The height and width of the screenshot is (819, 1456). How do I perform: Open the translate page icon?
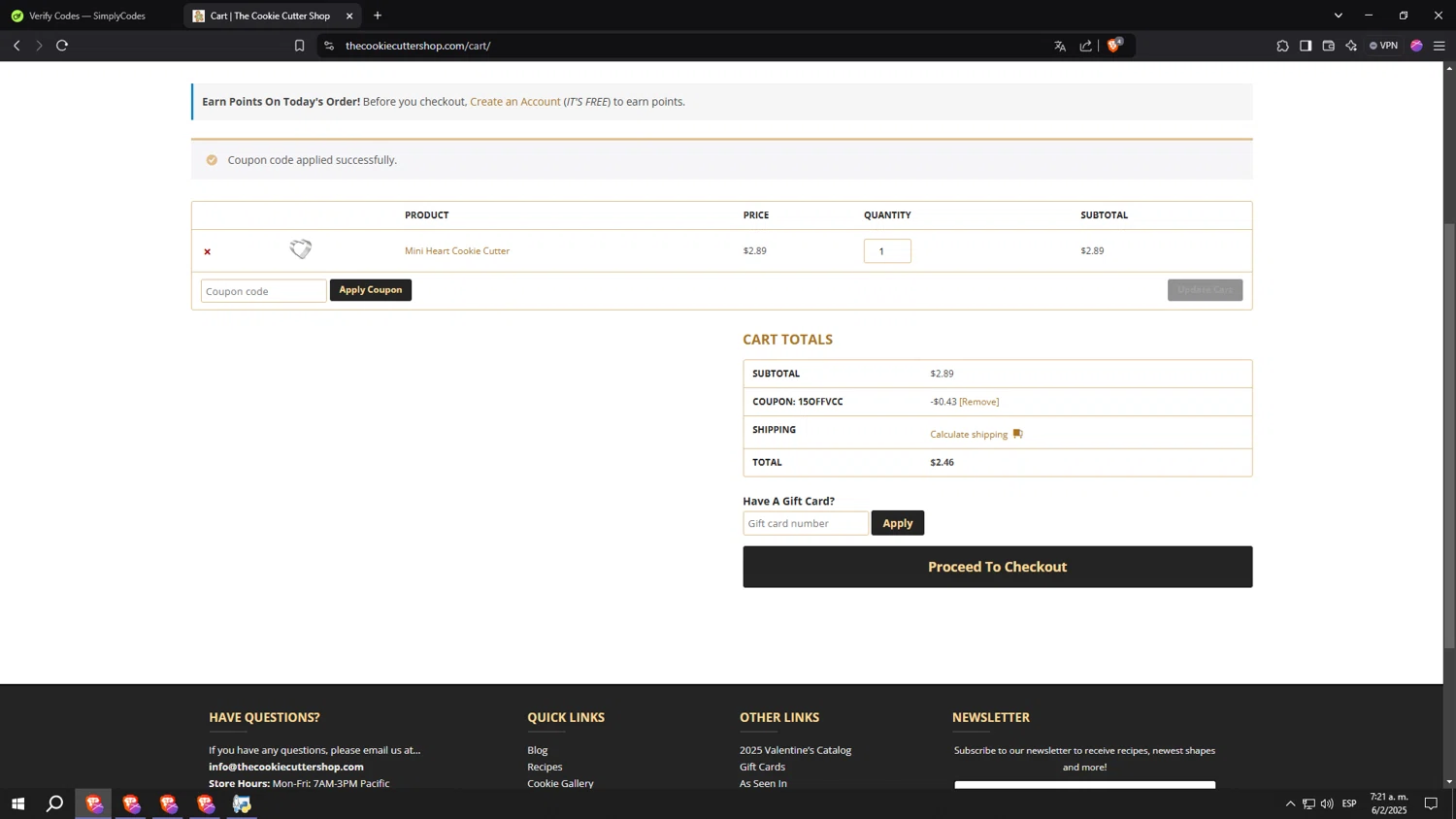point(1060,46)
